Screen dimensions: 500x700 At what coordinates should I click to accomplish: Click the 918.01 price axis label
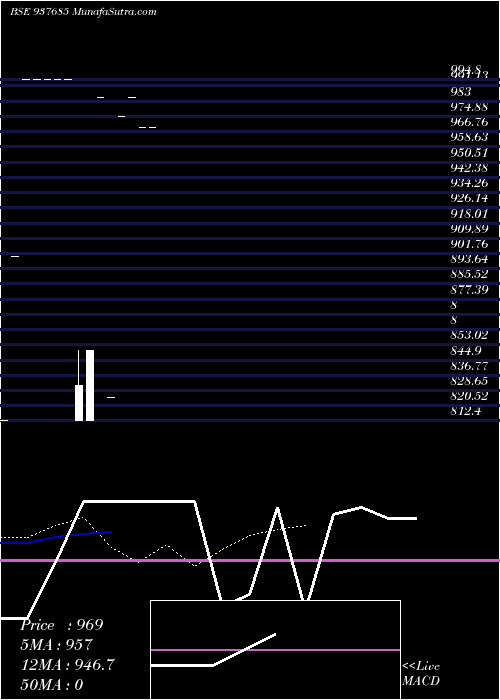click(469, 213)
